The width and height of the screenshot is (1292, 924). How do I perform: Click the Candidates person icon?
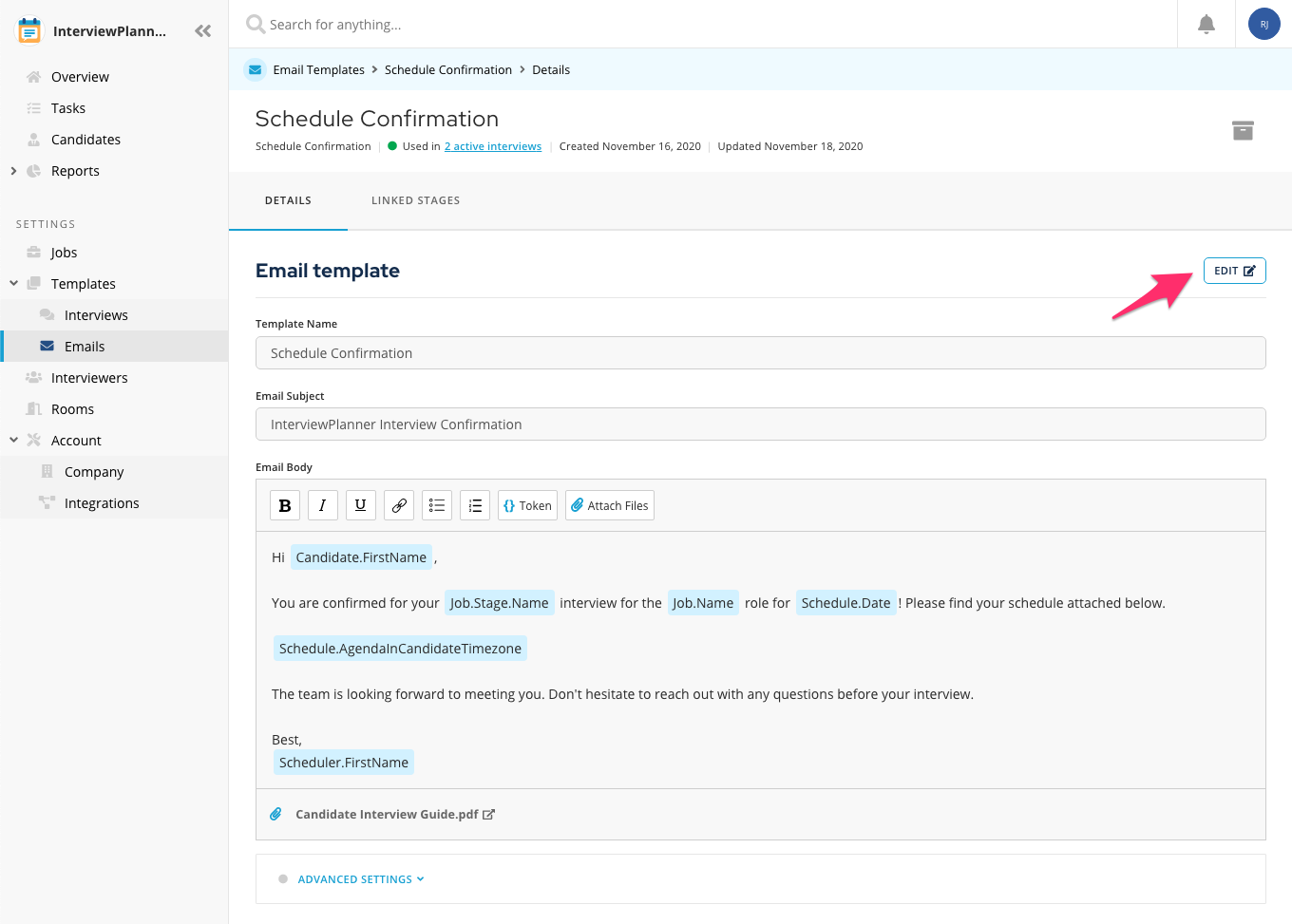point(33,140)
